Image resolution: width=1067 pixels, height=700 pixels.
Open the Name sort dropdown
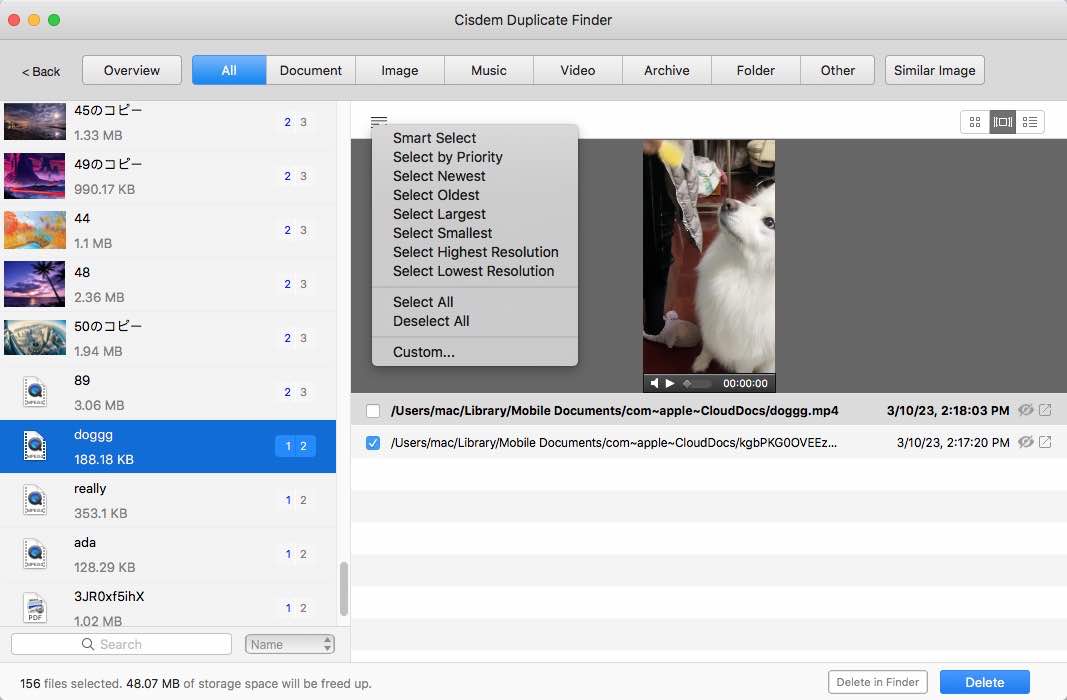coord(289,644)
